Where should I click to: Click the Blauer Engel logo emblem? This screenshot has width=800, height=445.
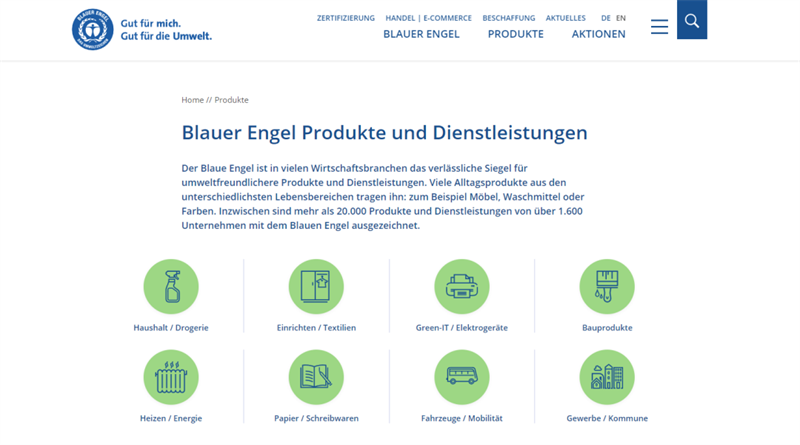(92, 30)
